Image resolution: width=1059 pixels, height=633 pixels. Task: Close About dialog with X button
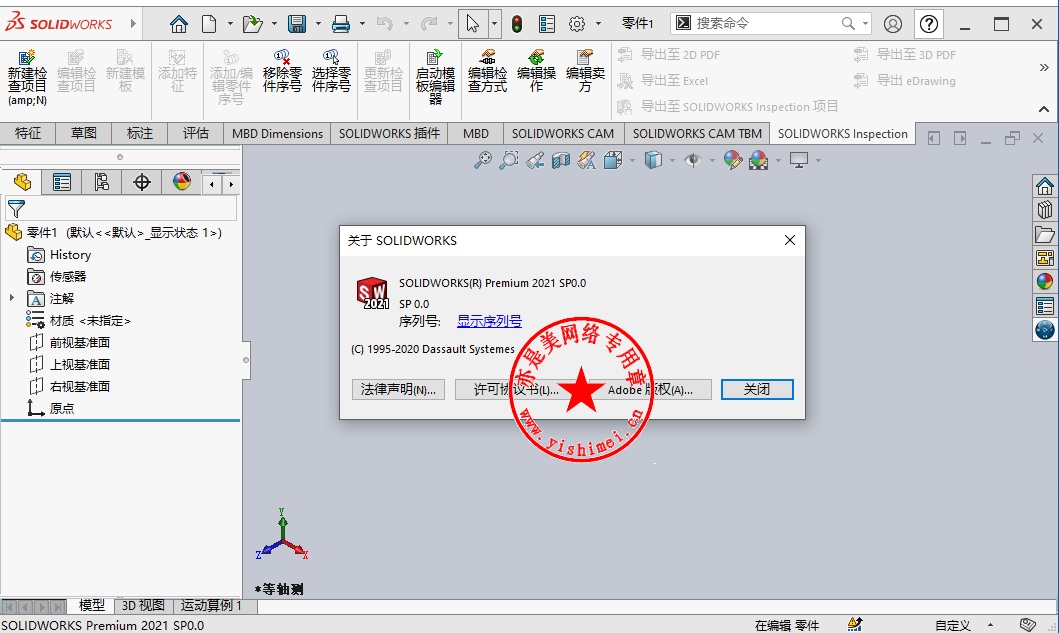click(790, 240)
